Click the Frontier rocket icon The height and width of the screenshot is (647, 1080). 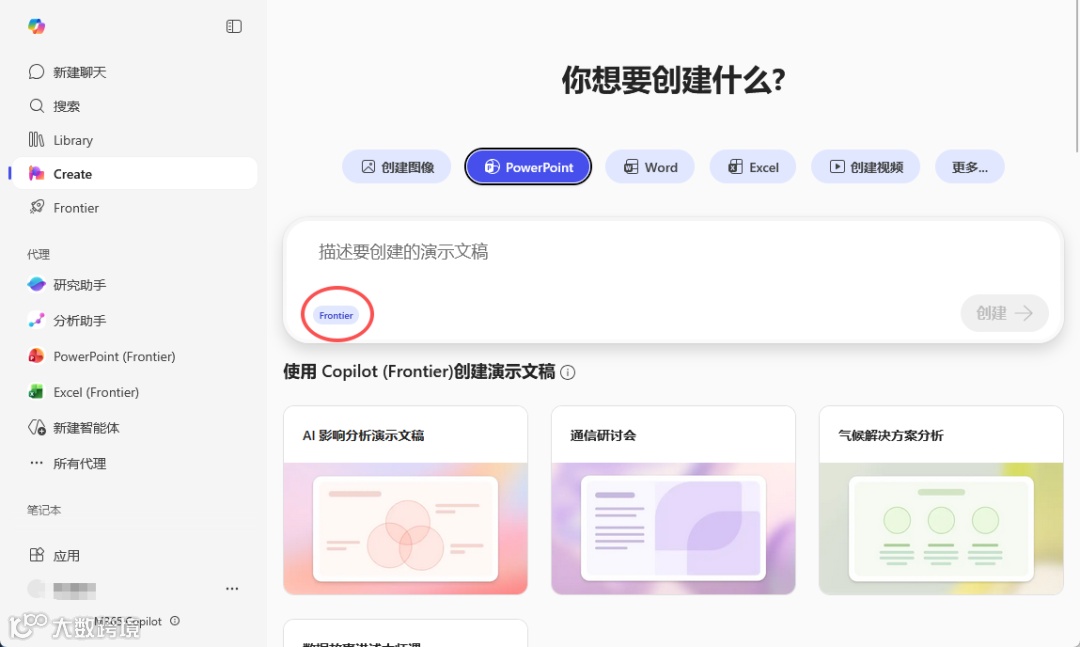coord(37,207)
